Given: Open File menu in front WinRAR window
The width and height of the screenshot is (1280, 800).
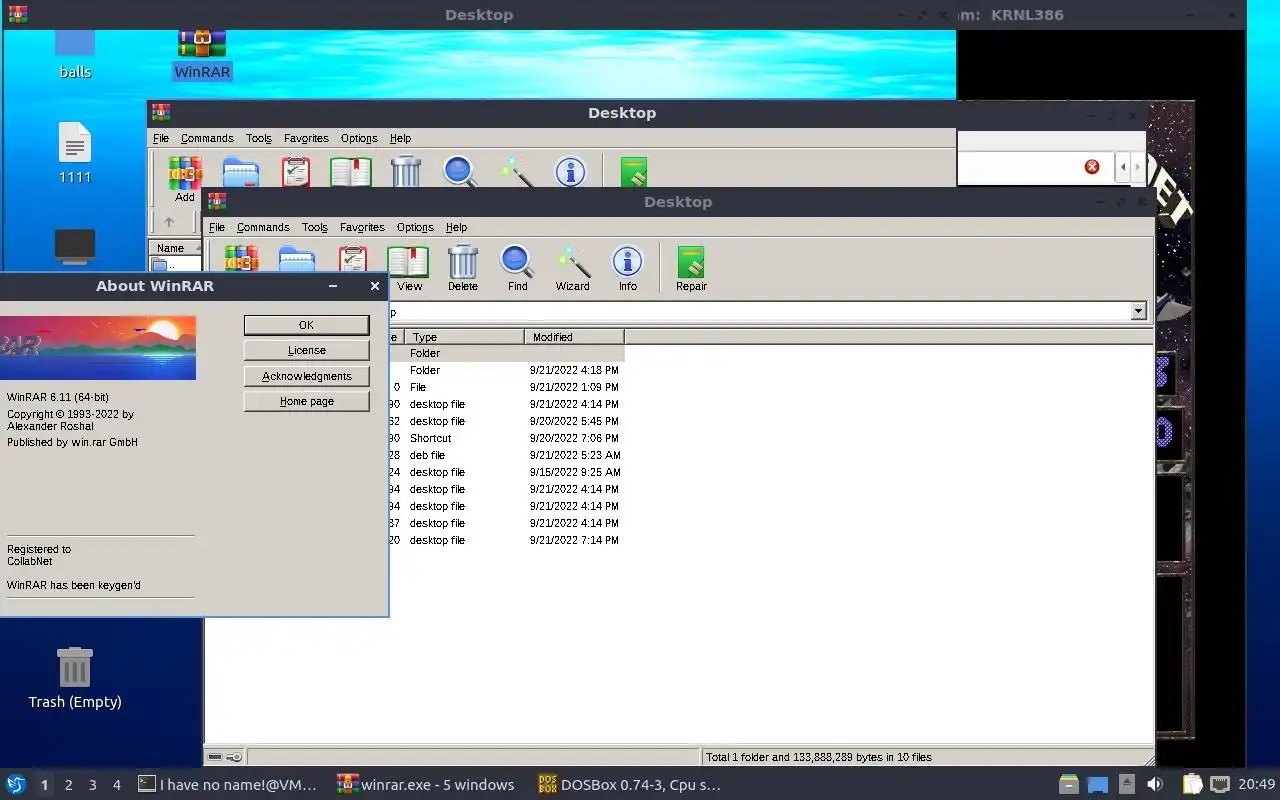Looking at the screenshot, I should pyautogui.click(x=217, y=227).
